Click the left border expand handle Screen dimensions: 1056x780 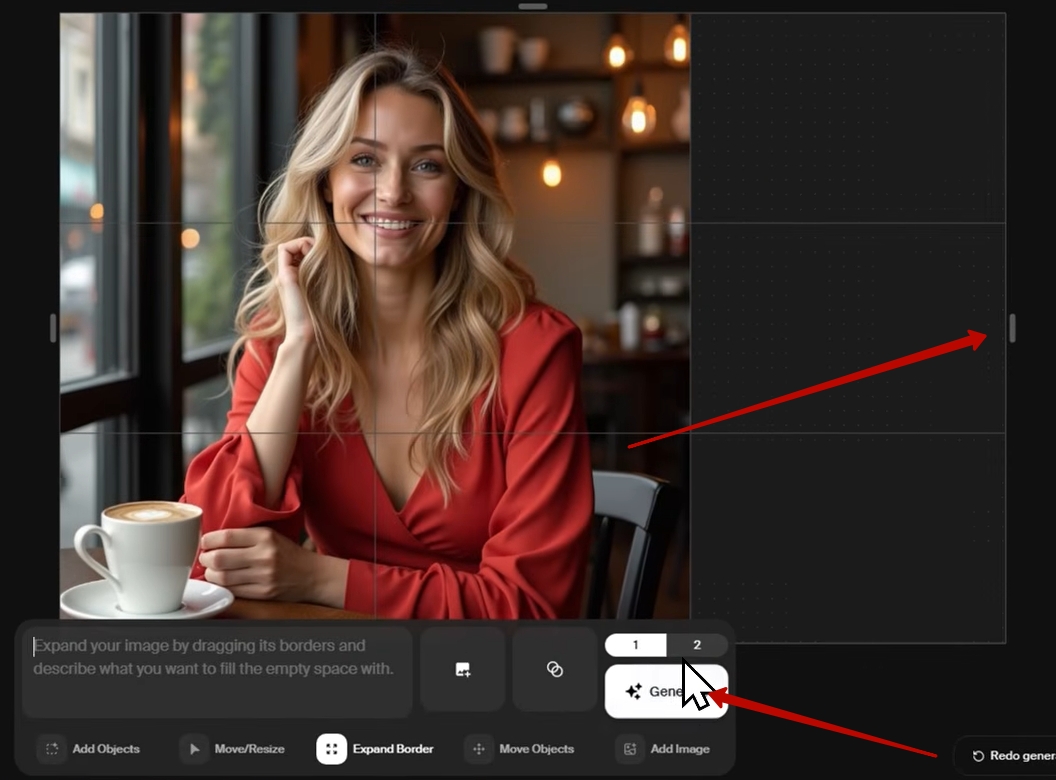tap(53, 328)
